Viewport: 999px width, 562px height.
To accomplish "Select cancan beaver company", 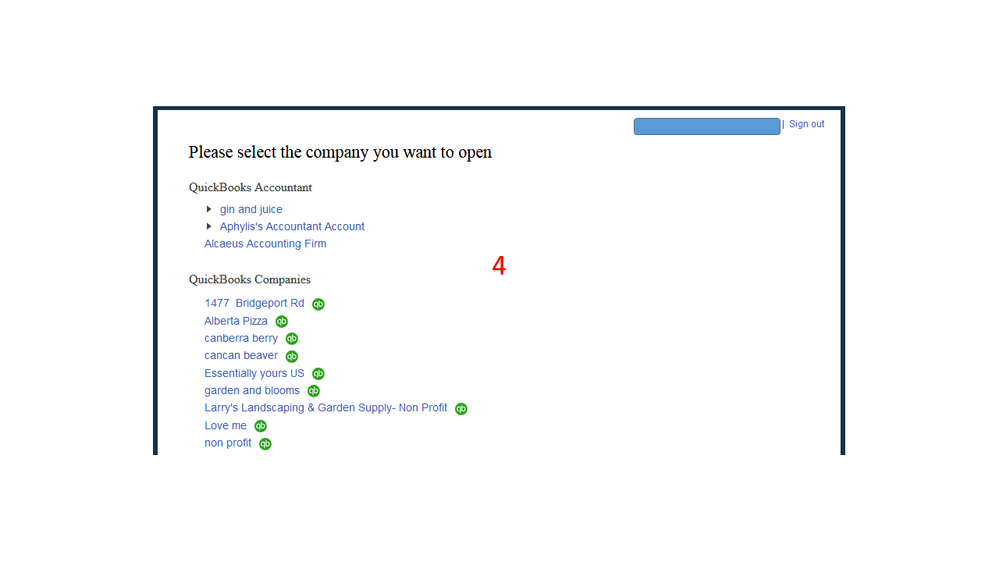I will pyautogui.click(x=241, y=356).
